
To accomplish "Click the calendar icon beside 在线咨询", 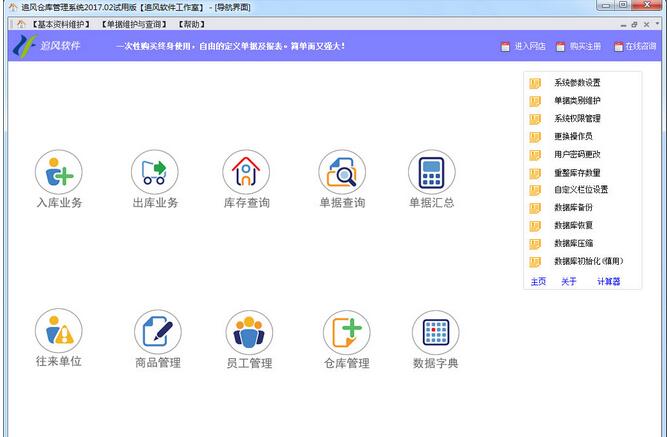I will [x=618, y=46].
